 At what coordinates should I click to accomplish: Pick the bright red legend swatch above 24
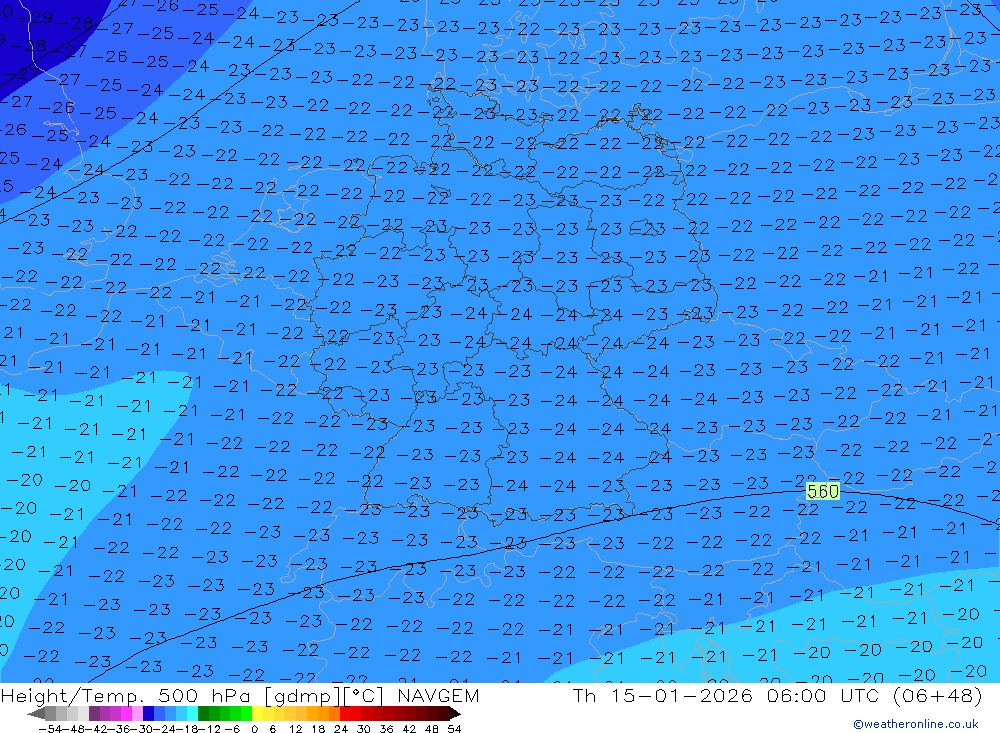pos(344,713)
